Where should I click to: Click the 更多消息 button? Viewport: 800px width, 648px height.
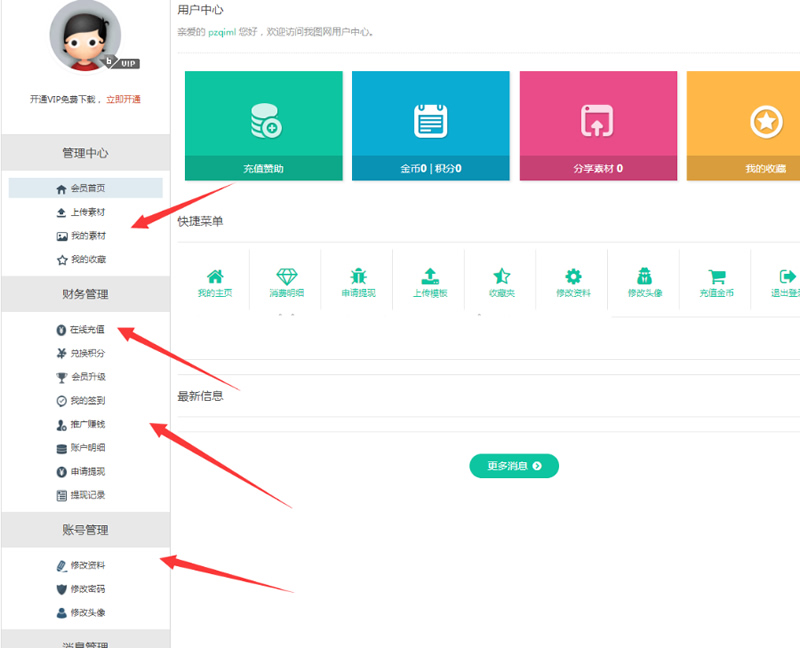click(513, 466)
